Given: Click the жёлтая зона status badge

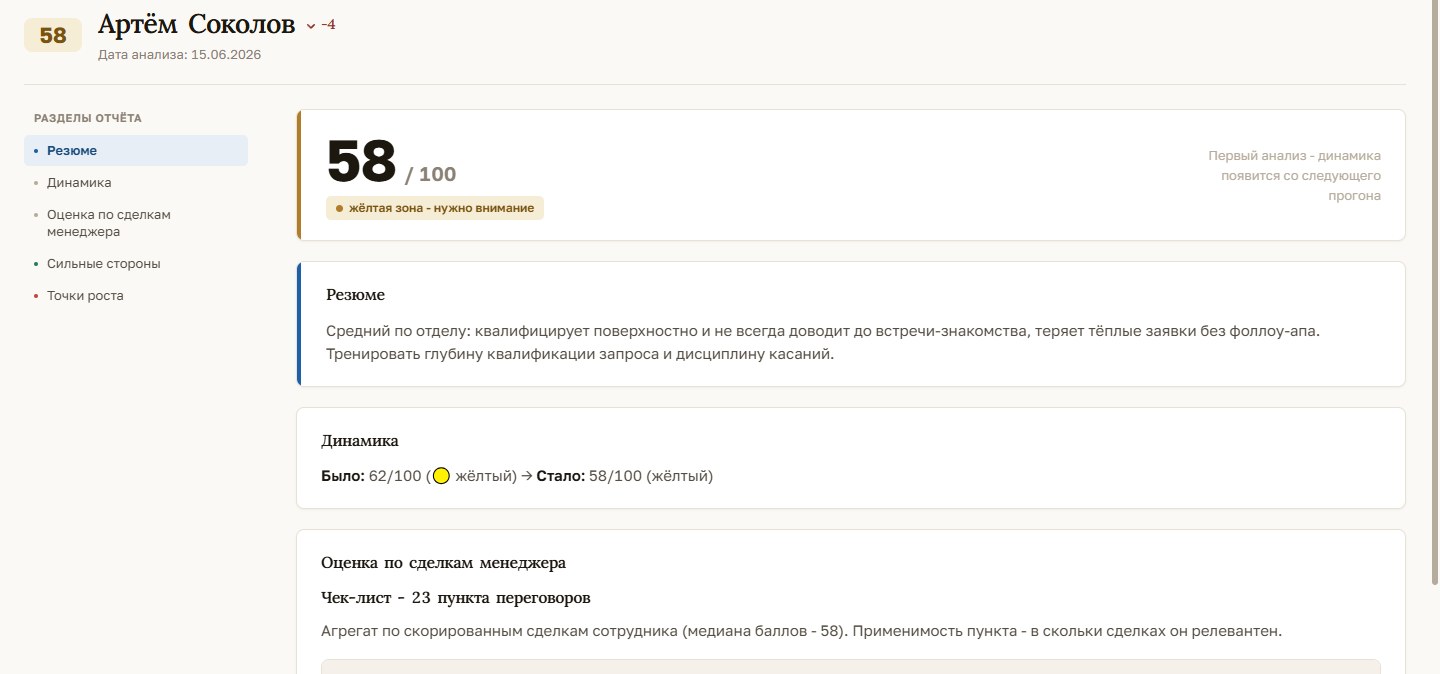Looking at the screenshot, I should (x=435, y=208).
